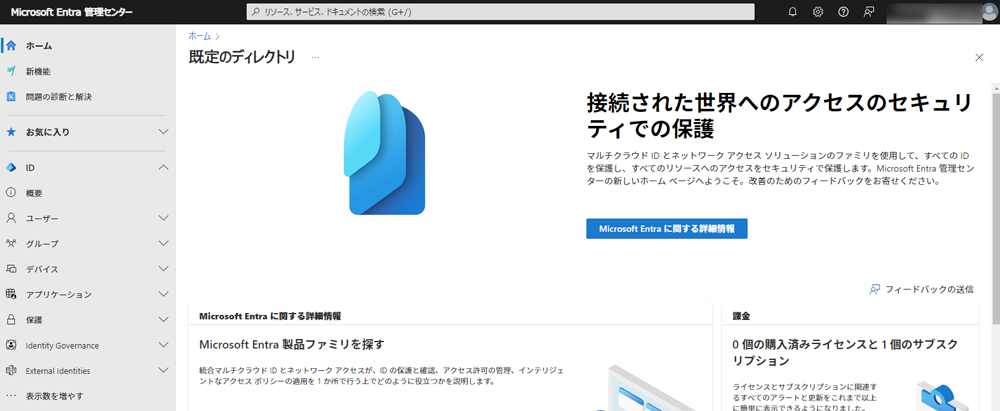Viewport: 1000px width, 411px height.
Task: Open the Identity Governance menu label
Action: pyautogui.click(x=62, y=345)
